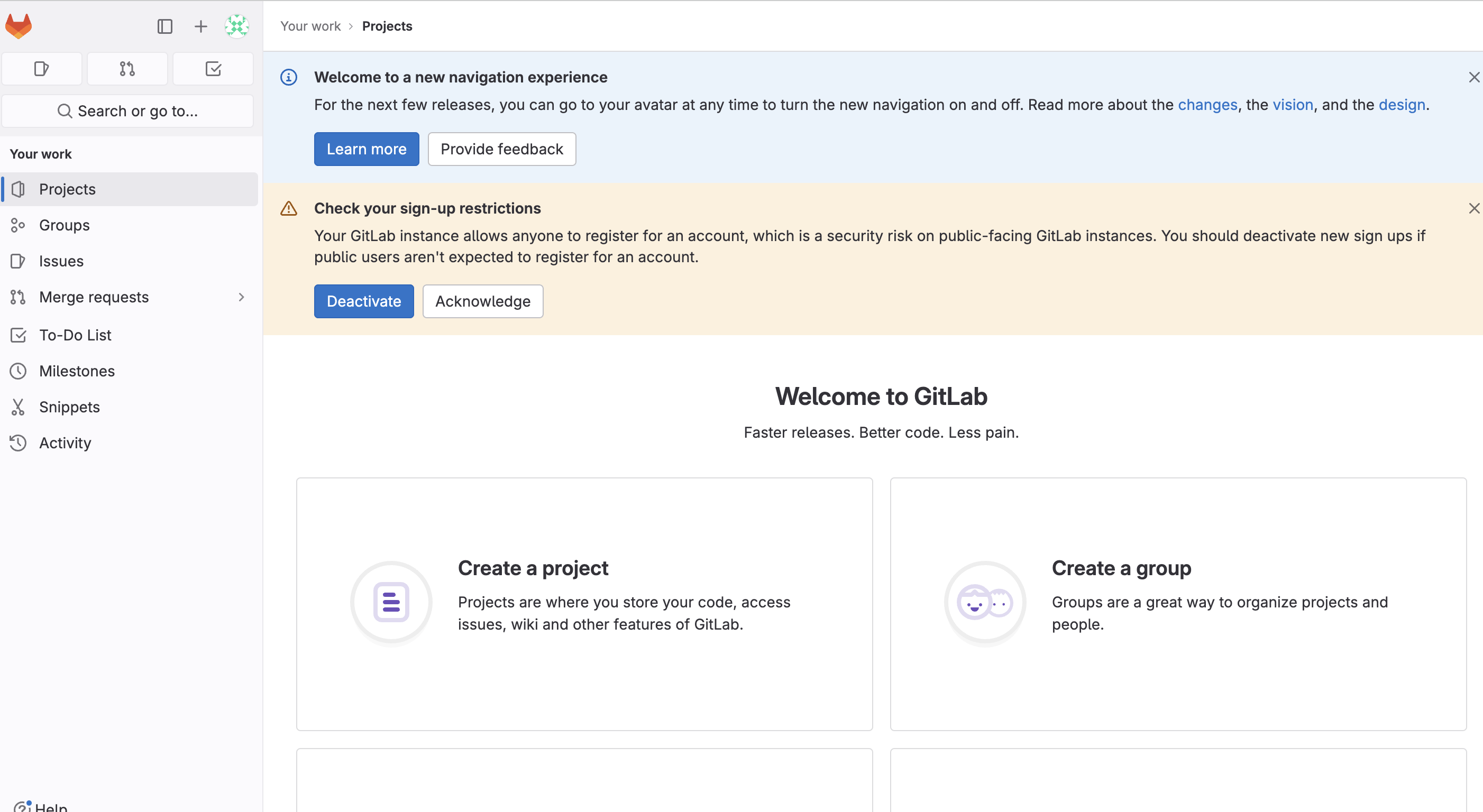1483x812 pixels.
Task: Open To-Do List in the sidebar
Action: pyautogui.click(x=130, y=334)
